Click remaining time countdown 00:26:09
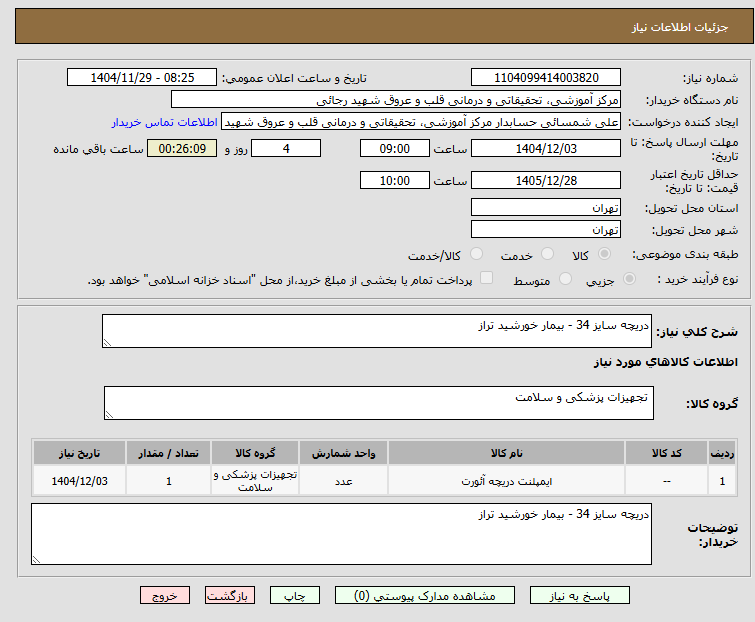 point(182,148)
